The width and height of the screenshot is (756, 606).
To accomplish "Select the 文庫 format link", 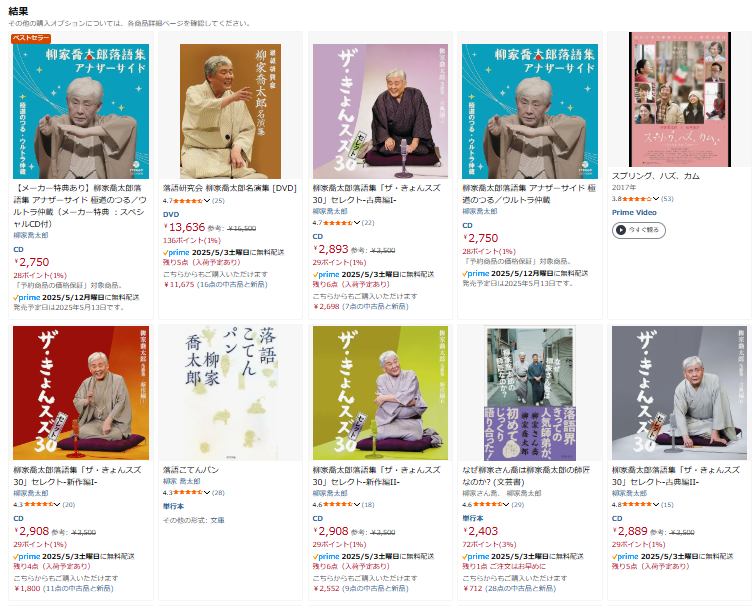I will point(217,520).
